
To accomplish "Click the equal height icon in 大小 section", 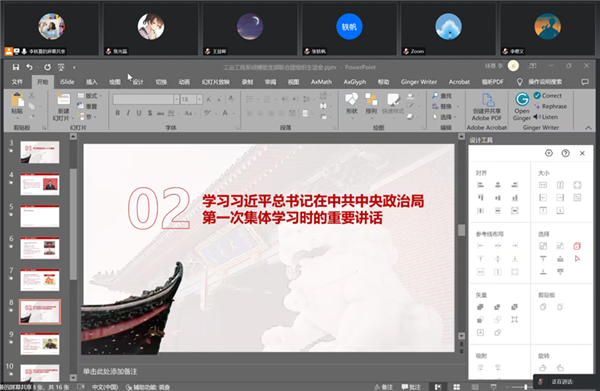I will click(x=560, y=185).
